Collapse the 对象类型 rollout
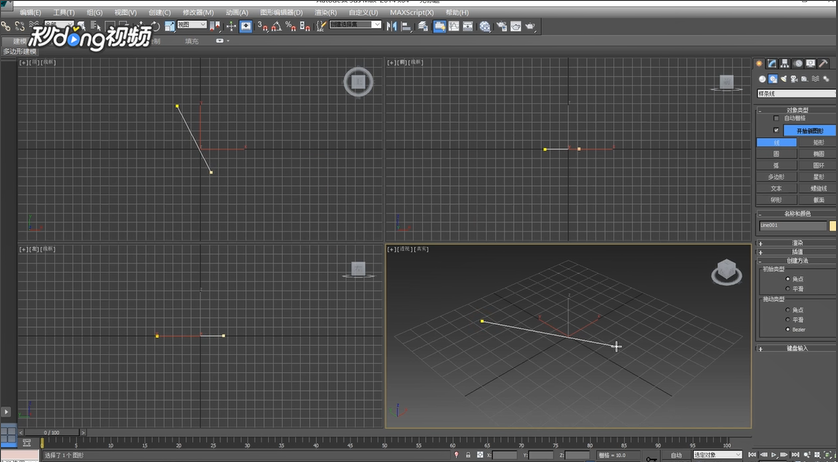Screen dimensions: 838x462 click(x=796, y=110)
